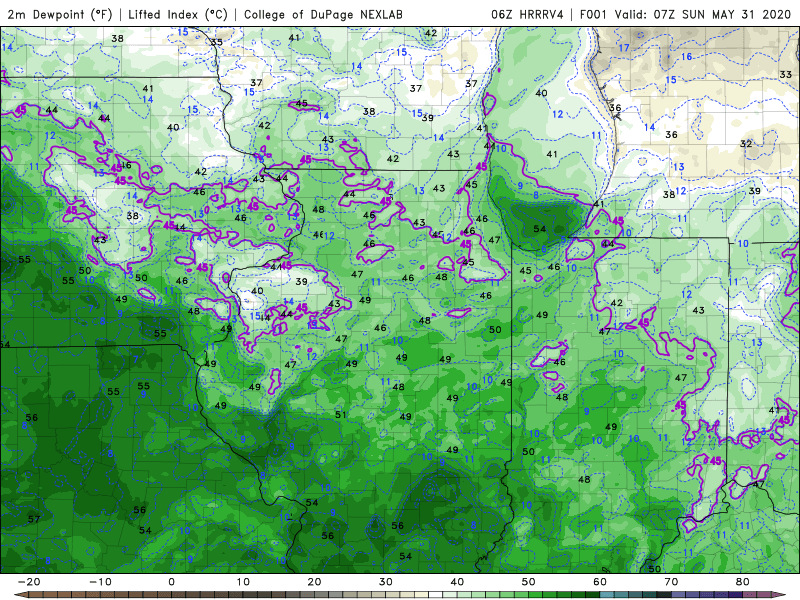Click the dewpoint value 57 on the map
Screen dimensions: 800x600
(34, 519)
